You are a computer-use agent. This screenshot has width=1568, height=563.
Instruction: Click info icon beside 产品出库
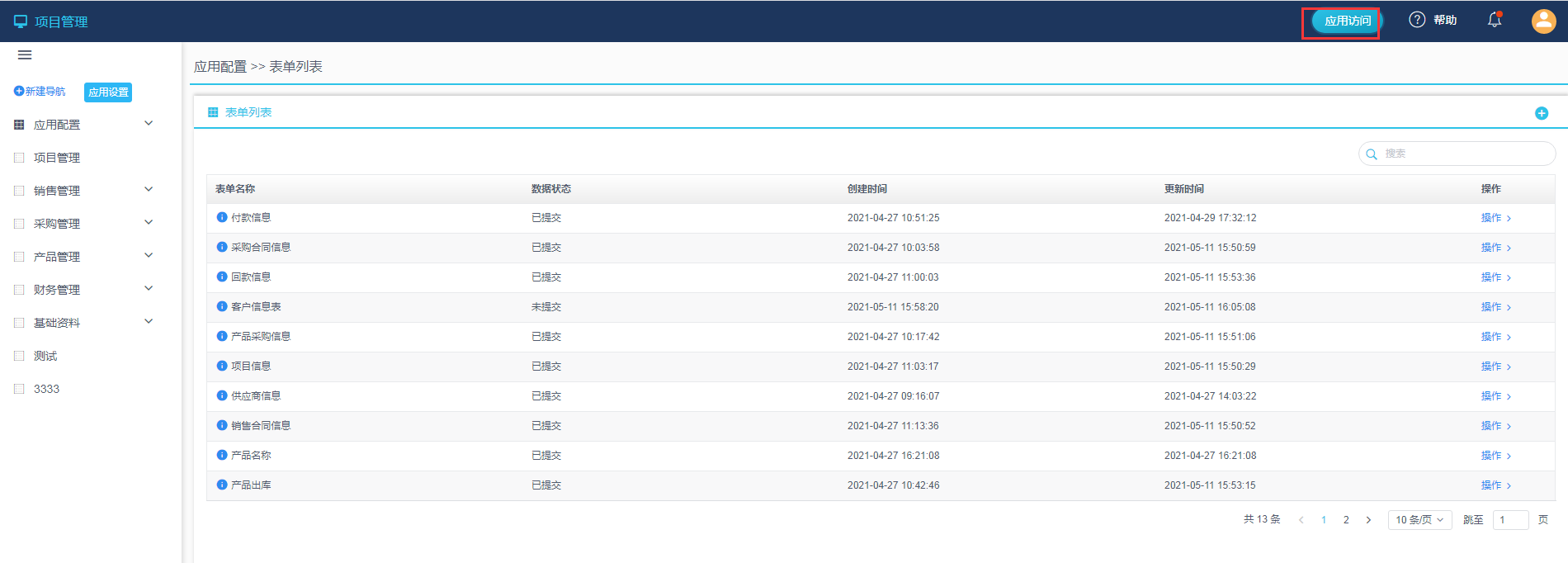pyautogui.click(x=222, y=485)
